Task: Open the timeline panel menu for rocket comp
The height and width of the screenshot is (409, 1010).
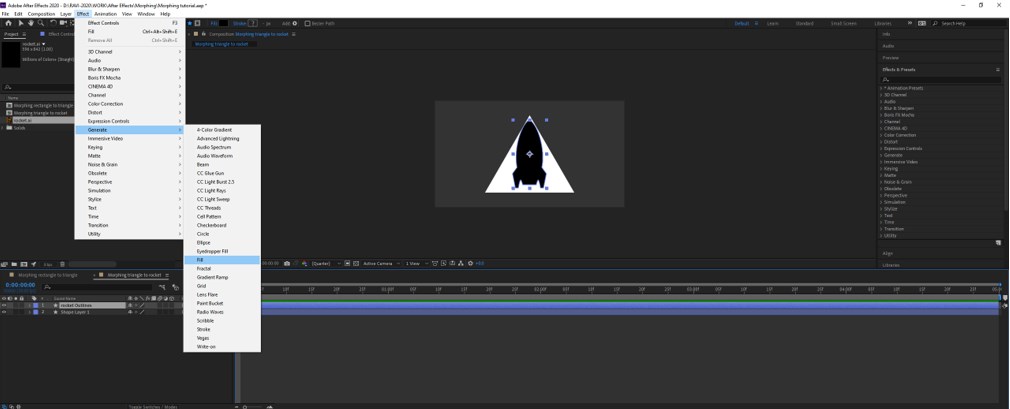Action: (167, 275)
